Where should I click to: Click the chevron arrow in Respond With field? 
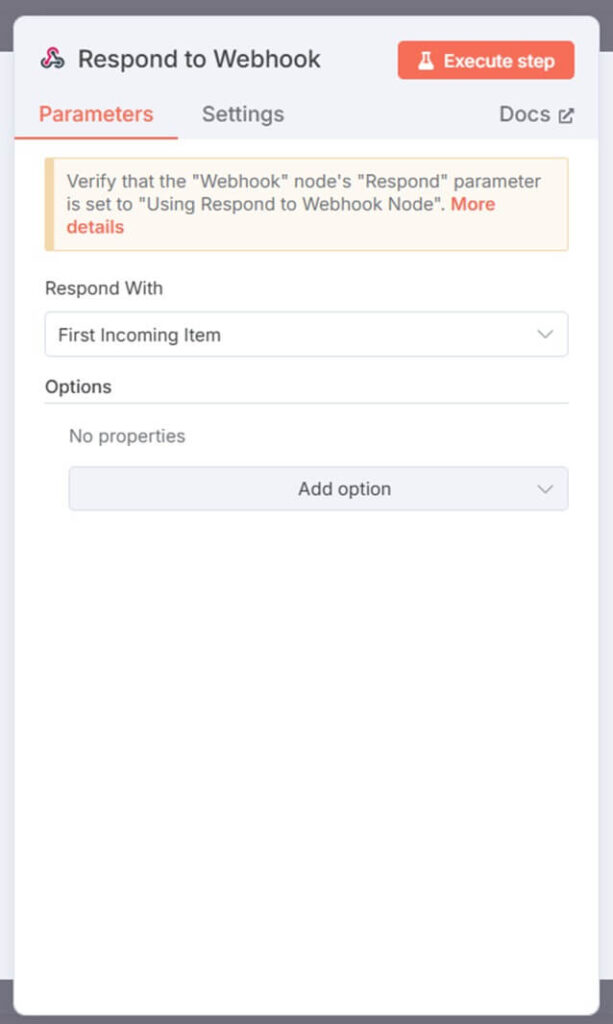point(545,335)
